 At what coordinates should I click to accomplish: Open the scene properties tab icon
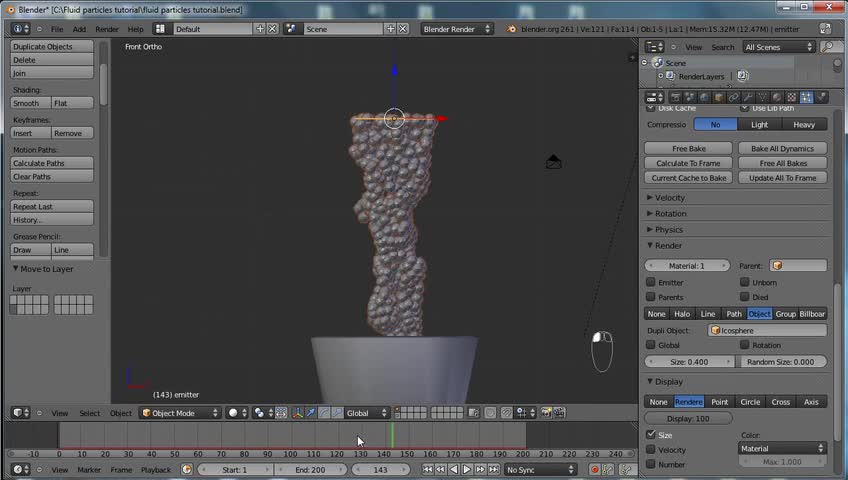tap(690, 97)
